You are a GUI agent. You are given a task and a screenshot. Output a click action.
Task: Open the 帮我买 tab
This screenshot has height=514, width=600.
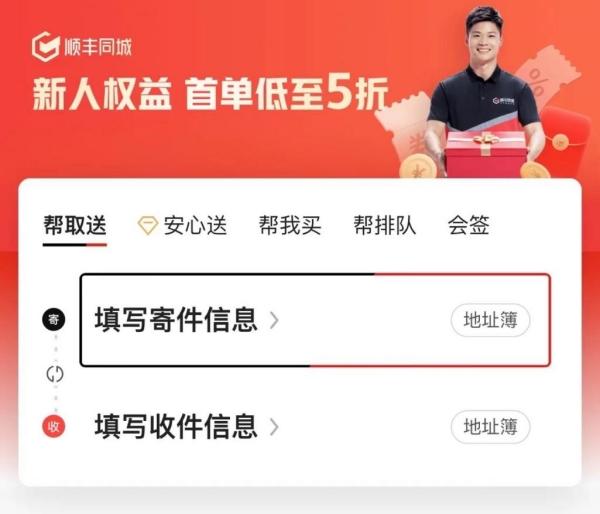point(290,225)
